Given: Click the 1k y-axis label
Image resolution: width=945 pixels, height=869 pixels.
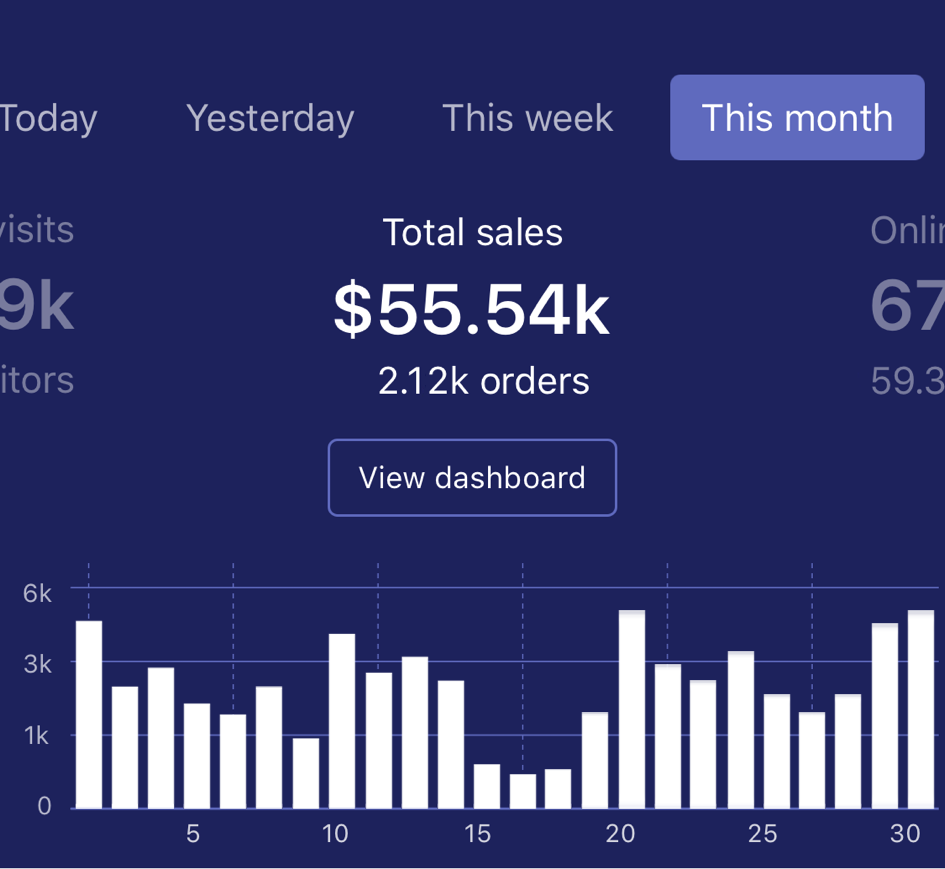Looking at the screenshot, I should coord(38,736).
